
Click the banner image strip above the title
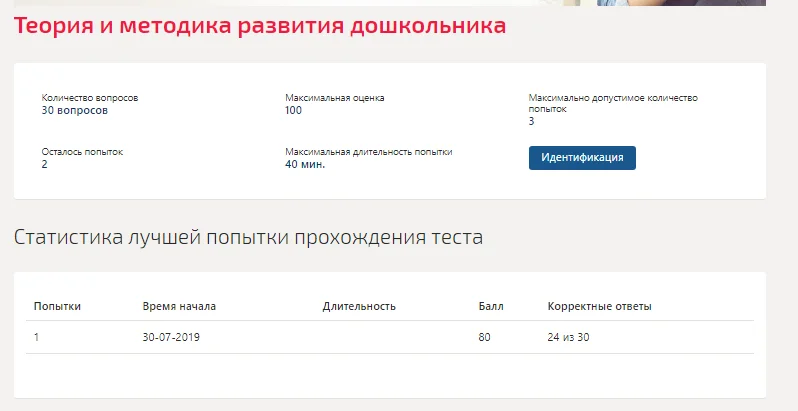[390, 3]
